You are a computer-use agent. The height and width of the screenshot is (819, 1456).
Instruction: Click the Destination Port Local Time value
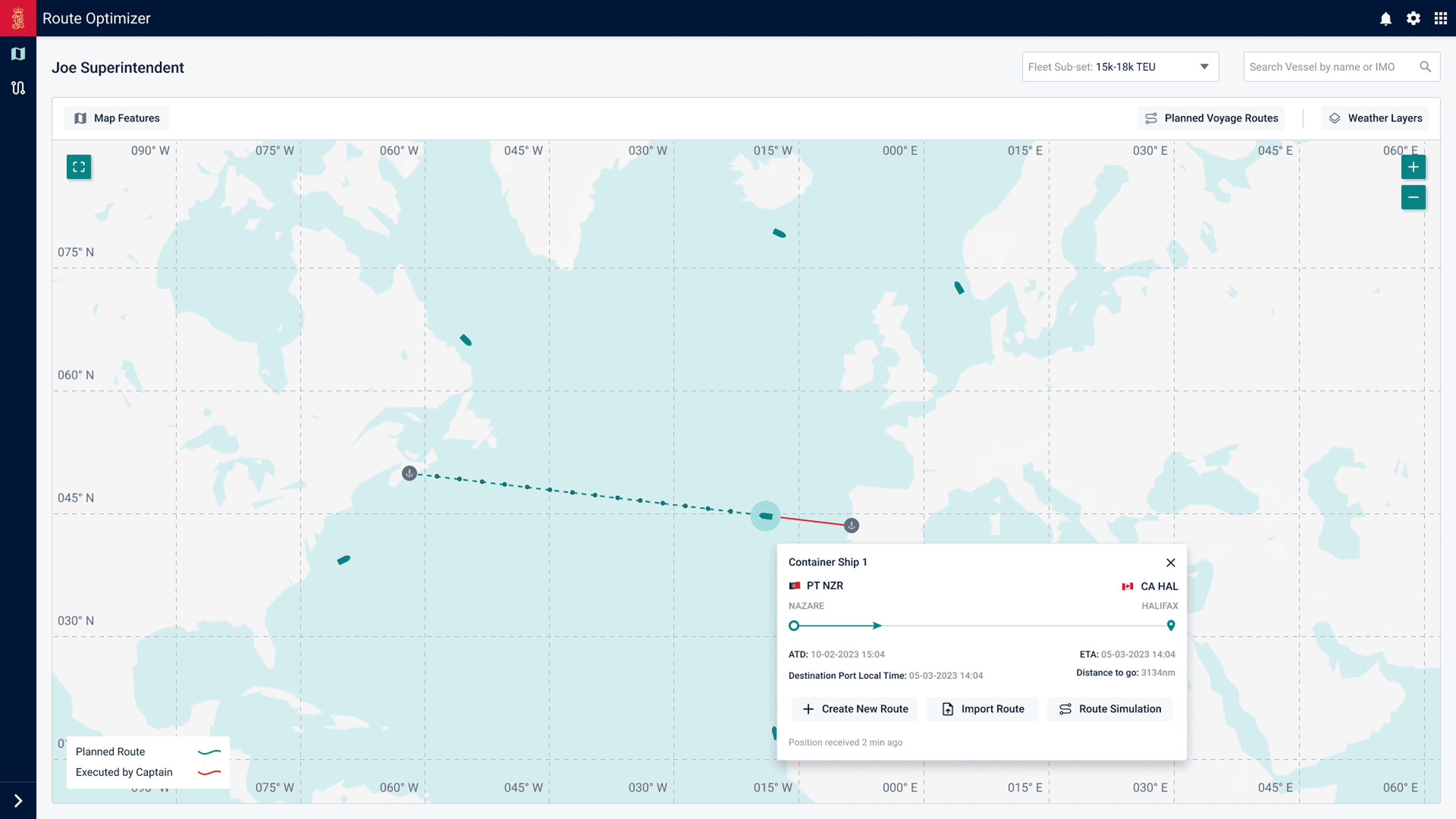(x=945, y=675)
